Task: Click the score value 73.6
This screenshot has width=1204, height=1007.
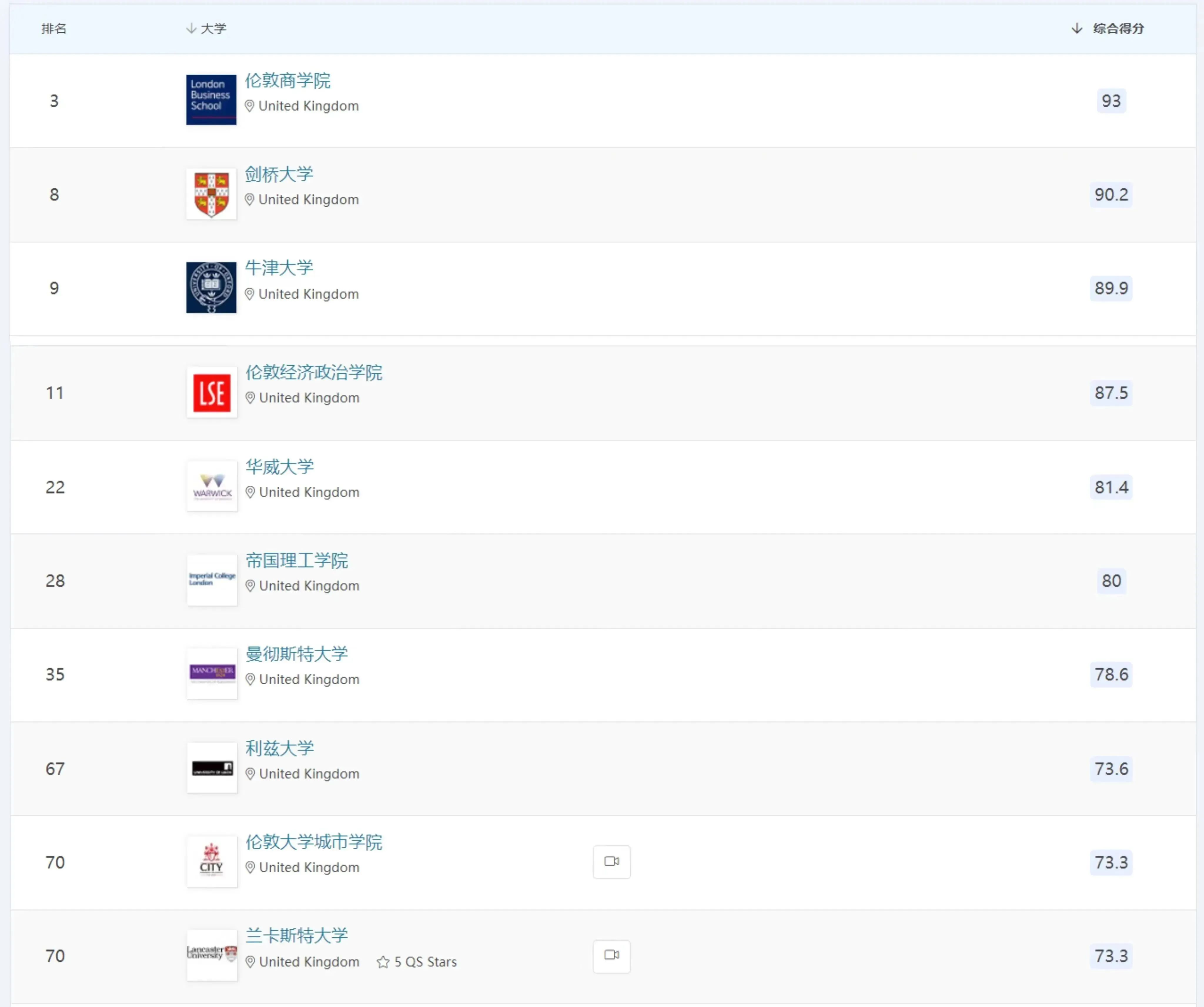Action: click(1111, 768)
